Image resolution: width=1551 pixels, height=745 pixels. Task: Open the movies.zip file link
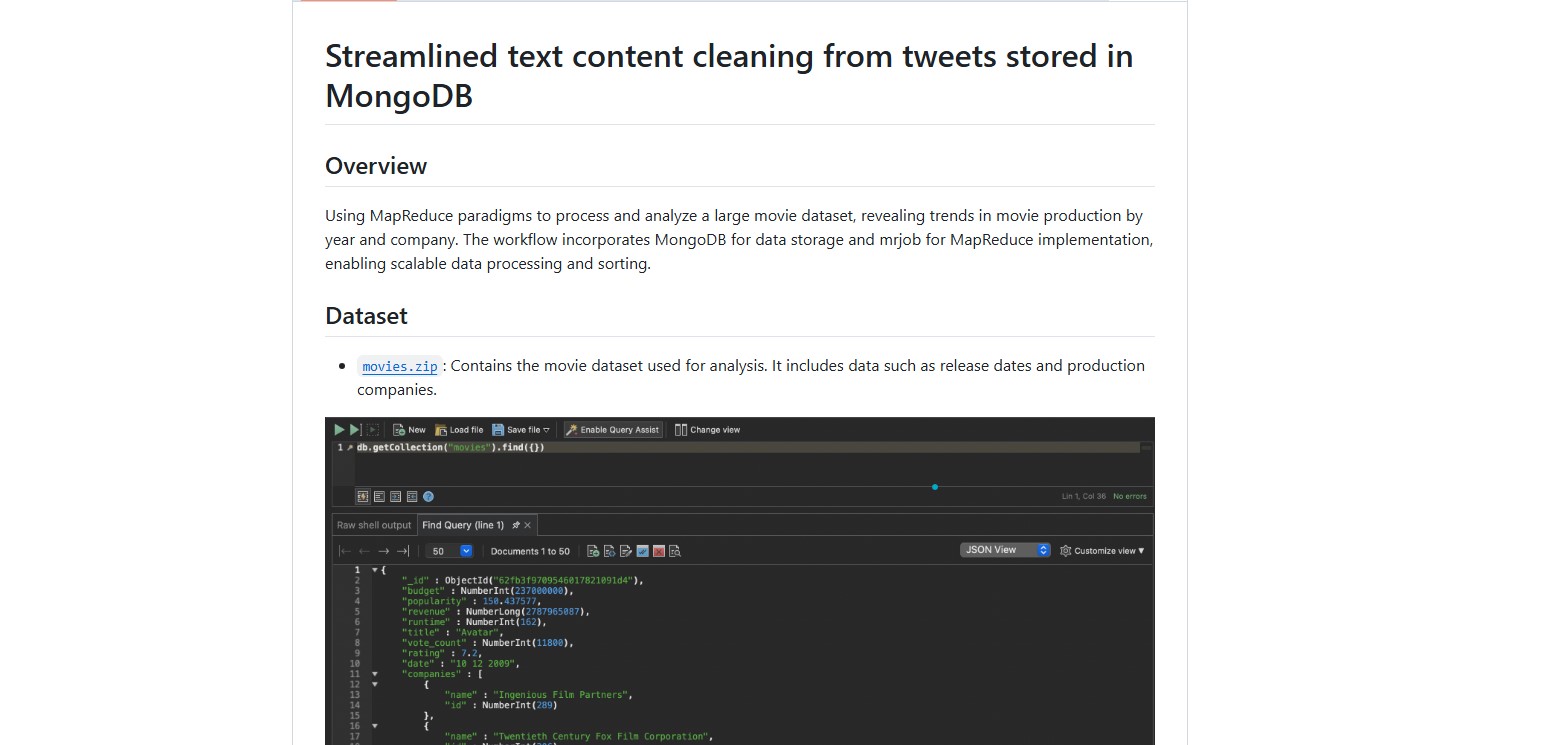tap(400, 367)
